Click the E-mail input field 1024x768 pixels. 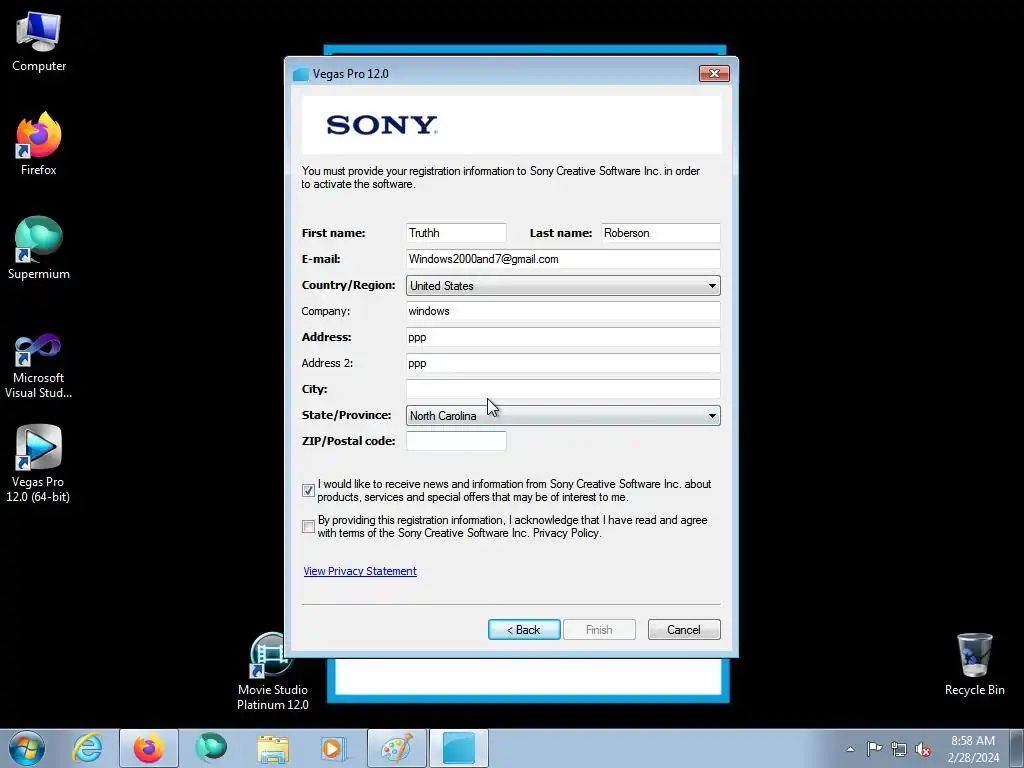coord(563,259)
